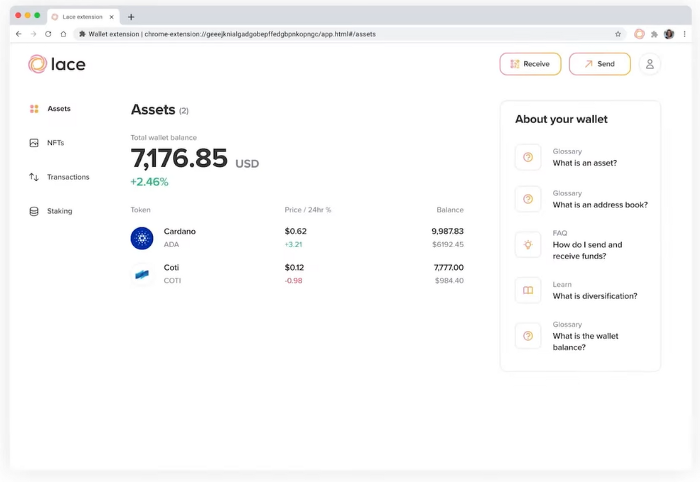Viewport: 700px width, 482px height.
Task: Click the browser back arrow
Action: point(18,34)
